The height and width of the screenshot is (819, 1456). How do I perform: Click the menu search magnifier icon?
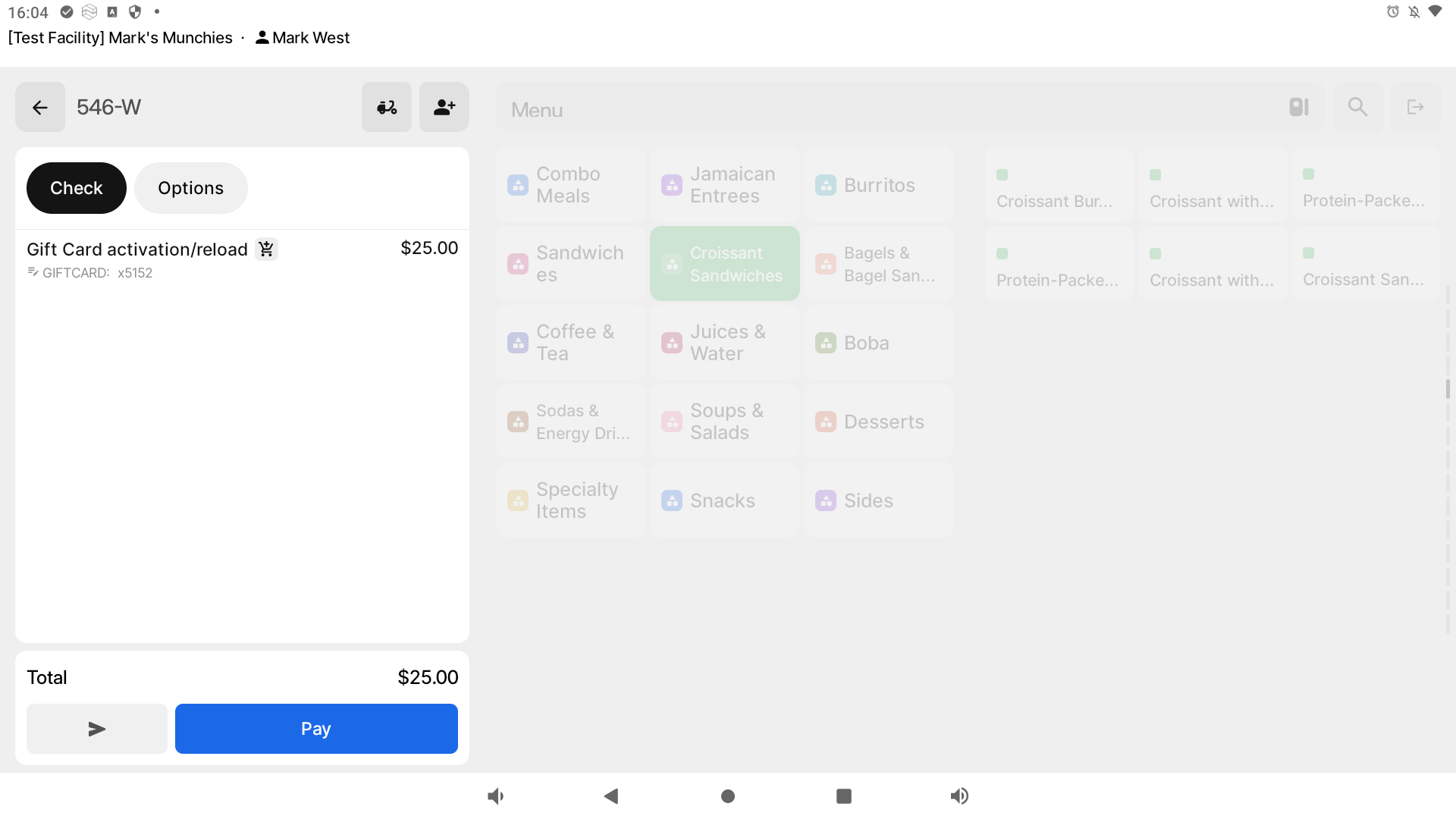pyautogui.click(x=1357, y=107)
